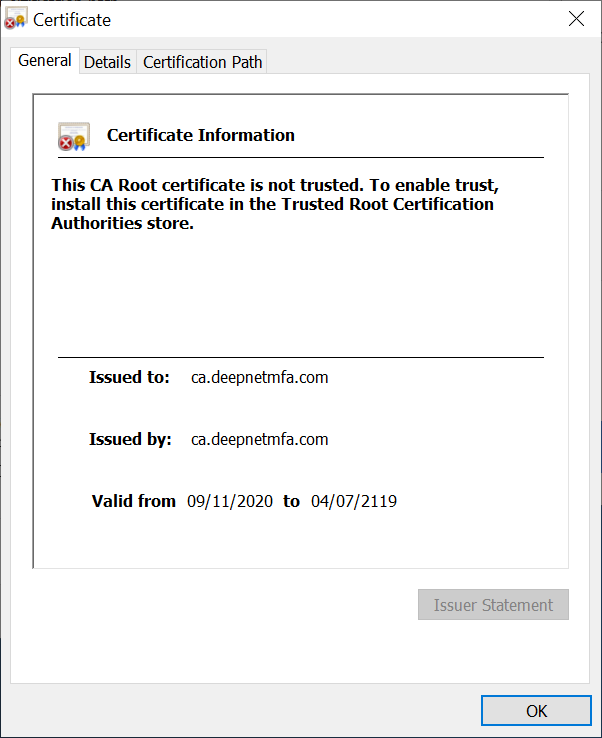Click the valid-from date 09/11/2020
This screenshot has width=602, height=738.
[230, 501]
